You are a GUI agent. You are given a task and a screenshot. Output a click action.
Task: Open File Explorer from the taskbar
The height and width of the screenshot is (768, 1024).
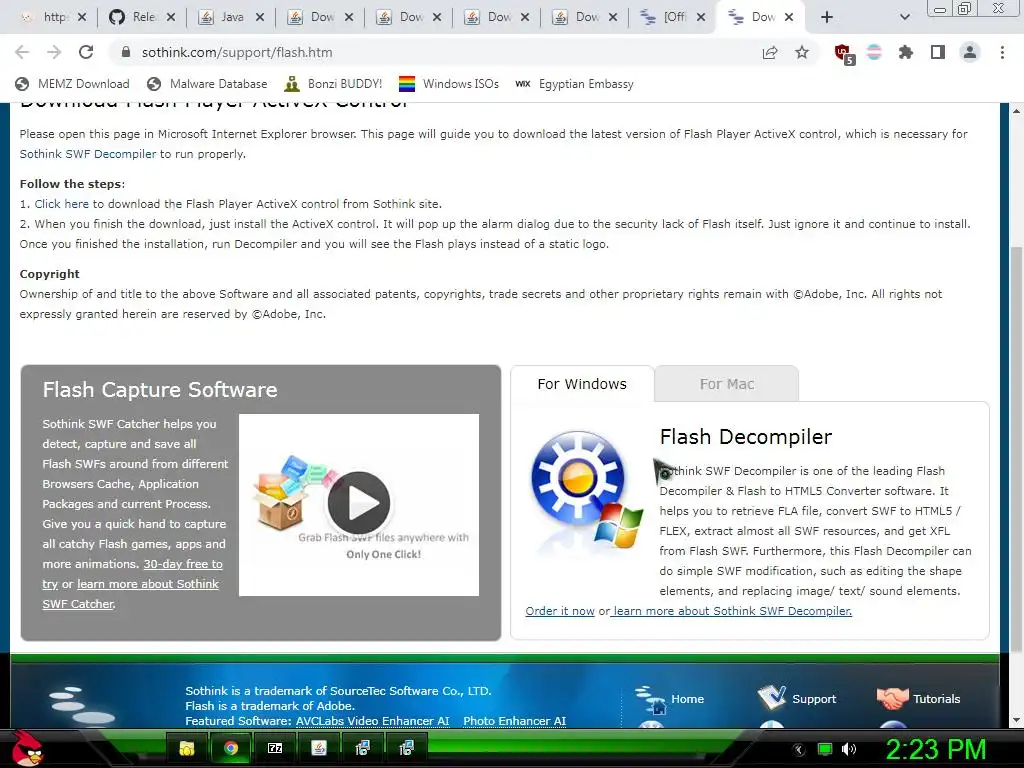pos(187,748)
